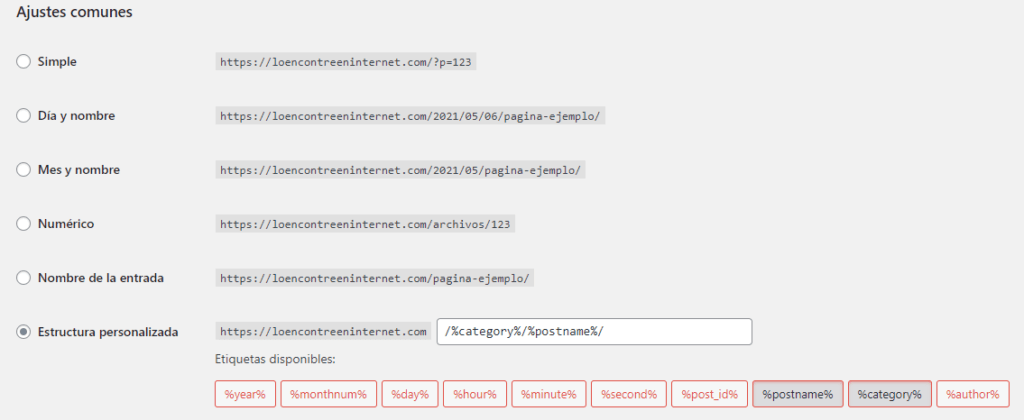1024x420 pixels.
Task: Remove the active %category% tag
Action: click(889, 395)
